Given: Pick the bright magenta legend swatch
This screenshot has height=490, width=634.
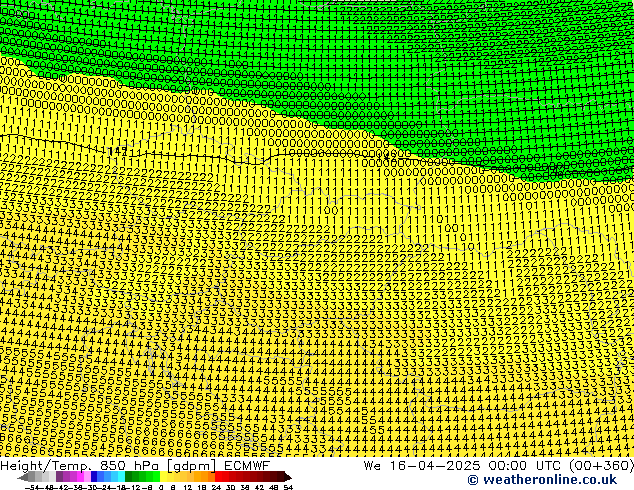Looking at the screenshot, I should click(x=80, y=477).
